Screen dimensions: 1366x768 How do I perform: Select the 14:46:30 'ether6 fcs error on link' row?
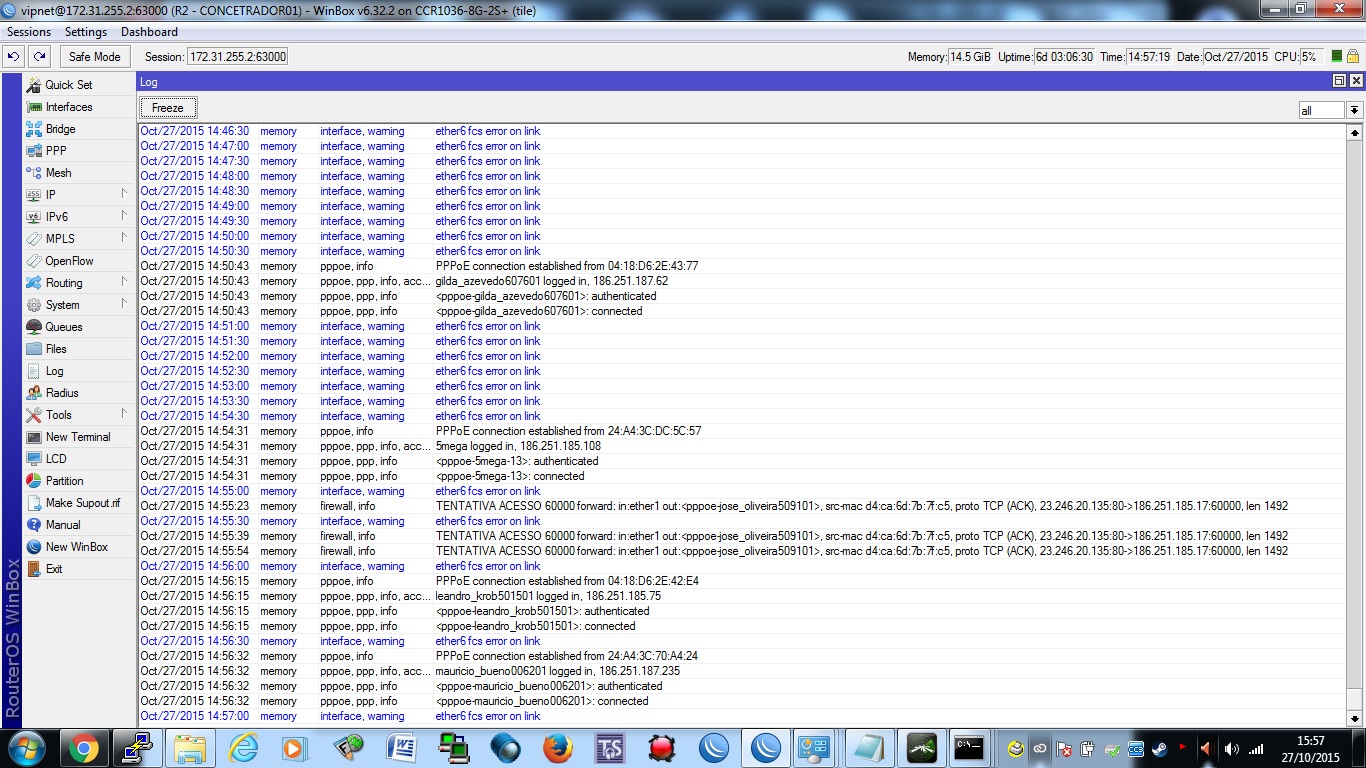(x=742, y=131)
